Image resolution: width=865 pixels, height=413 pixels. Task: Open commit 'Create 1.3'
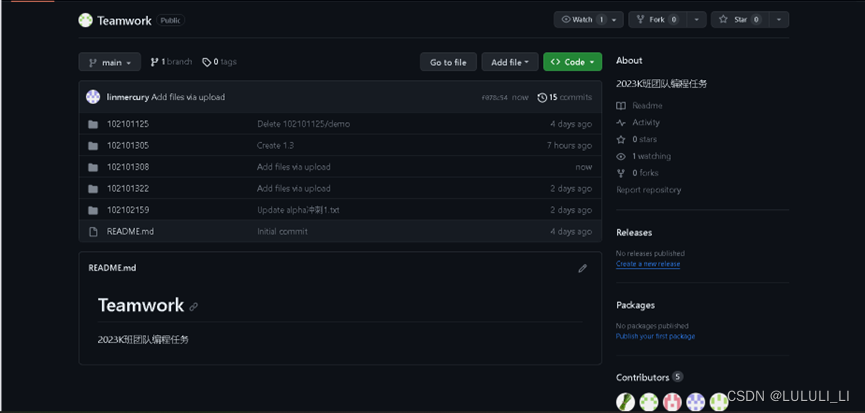tap(275, 146)
